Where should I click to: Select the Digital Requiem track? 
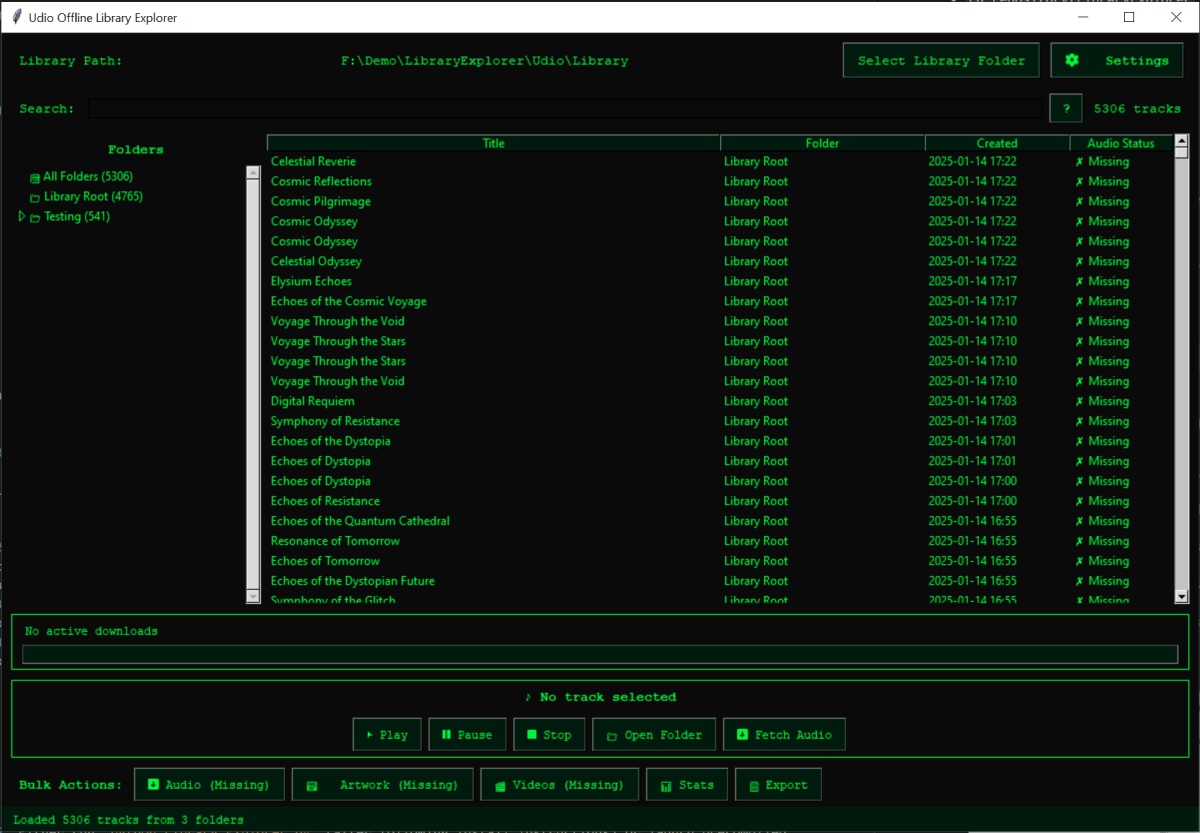(719, 401)
